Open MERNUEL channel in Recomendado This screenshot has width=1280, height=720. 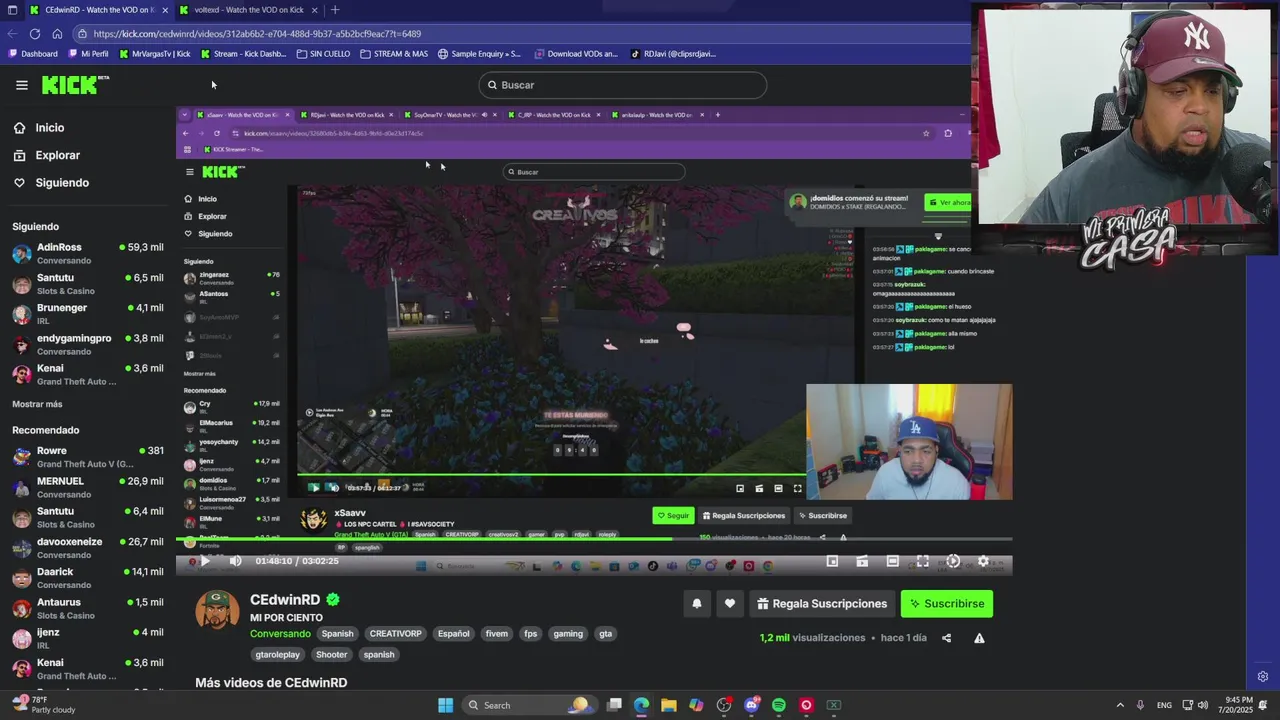(88, 487)
